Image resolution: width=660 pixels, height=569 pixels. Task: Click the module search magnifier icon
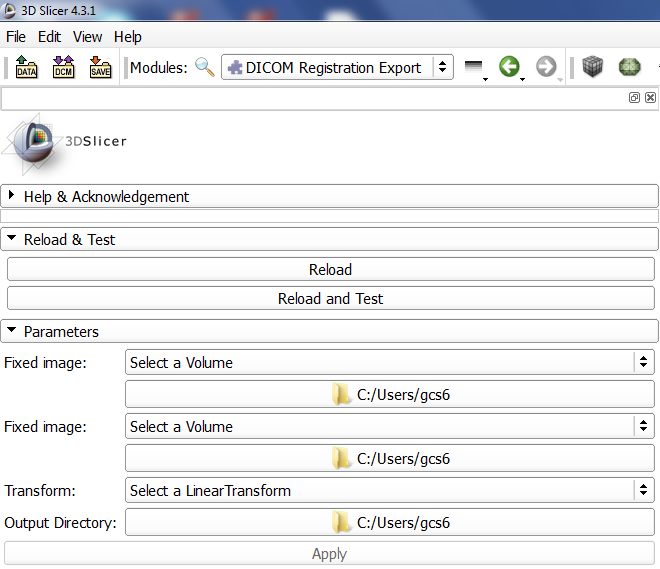pyautogui.click(x=204, y=68)
